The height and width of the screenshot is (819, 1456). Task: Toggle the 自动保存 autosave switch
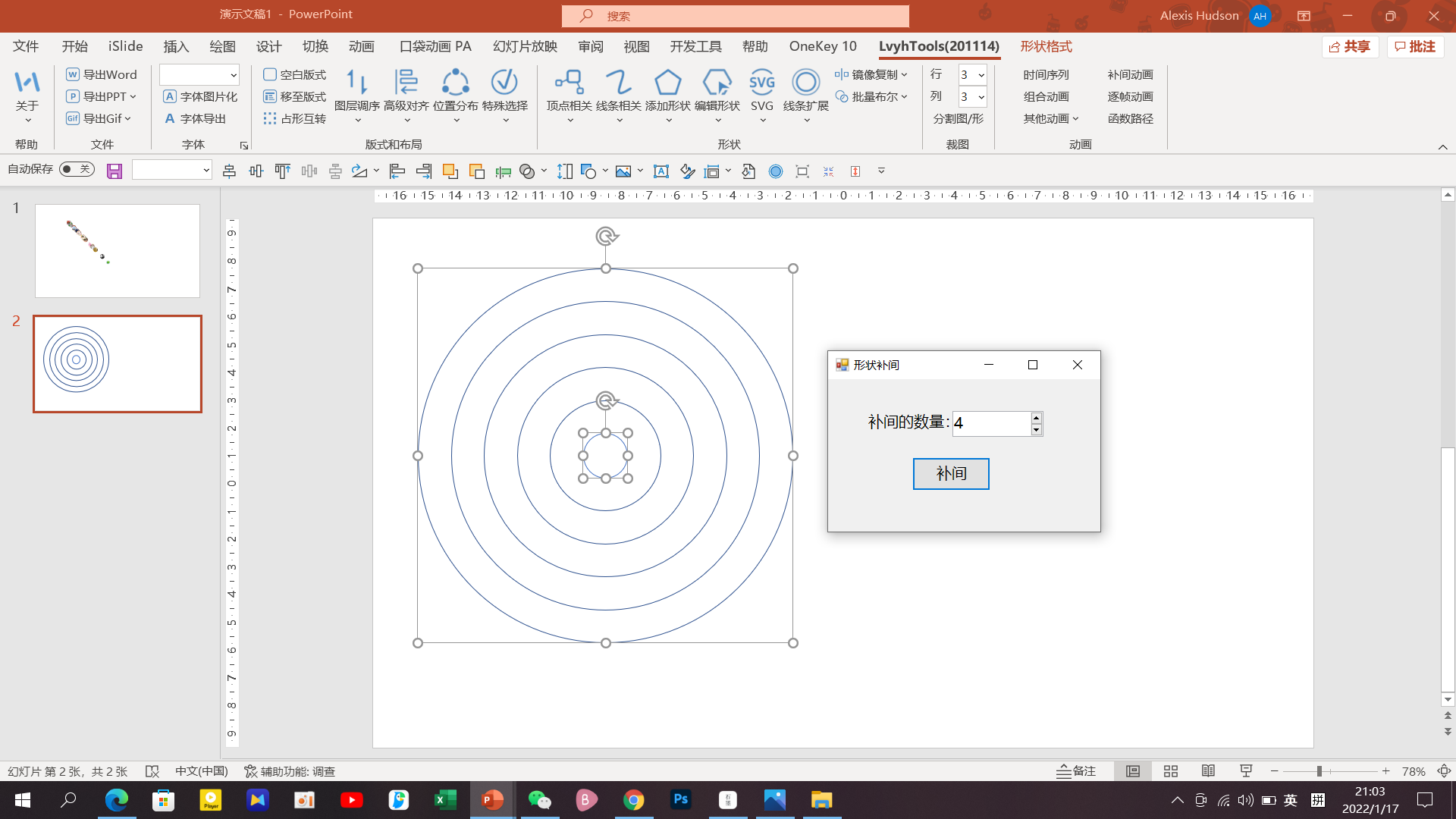tap(77, 169)
